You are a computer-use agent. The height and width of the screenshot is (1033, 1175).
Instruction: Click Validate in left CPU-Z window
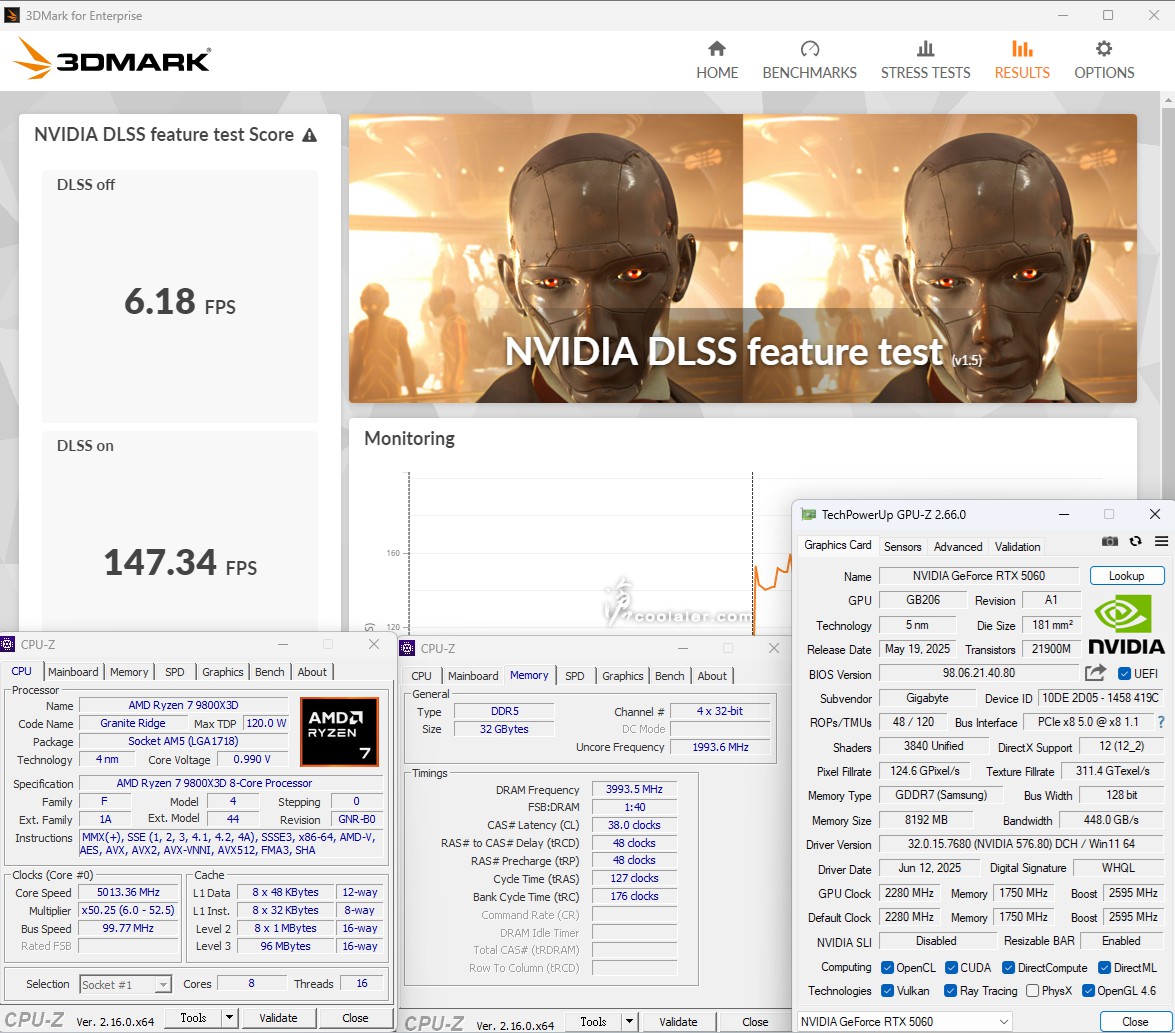tap(278, 1017)
